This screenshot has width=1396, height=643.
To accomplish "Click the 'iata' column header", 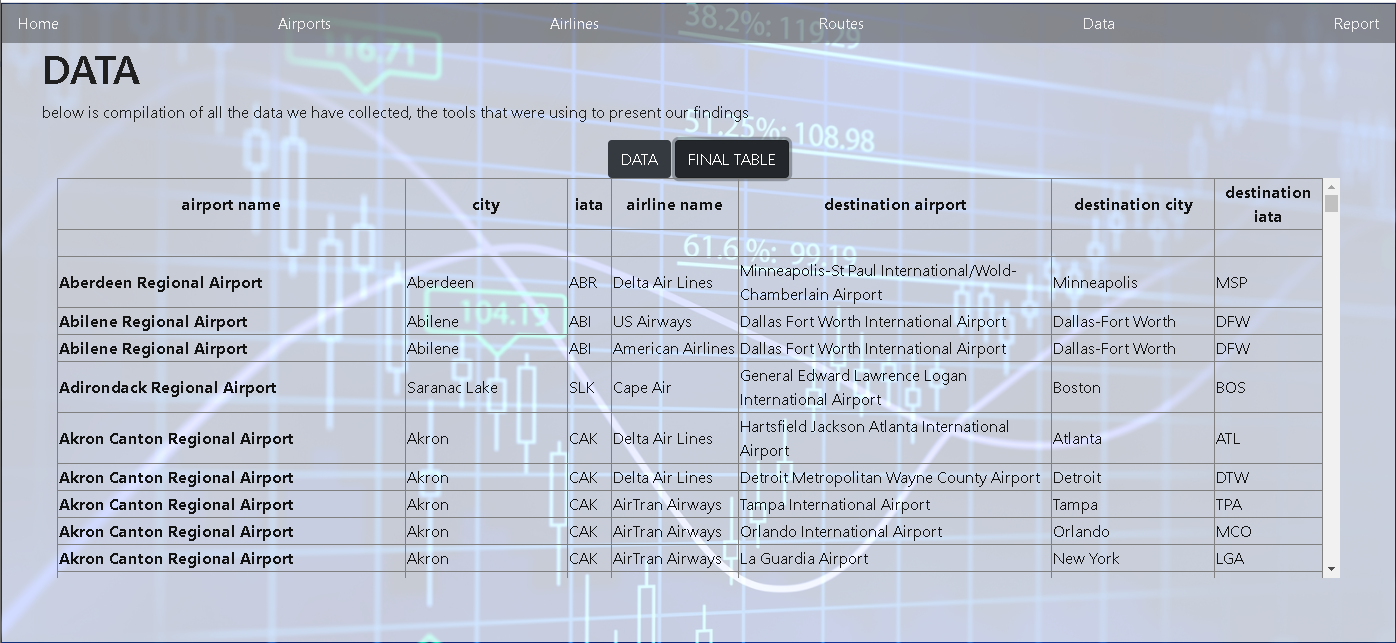I will tap(589, 204).
